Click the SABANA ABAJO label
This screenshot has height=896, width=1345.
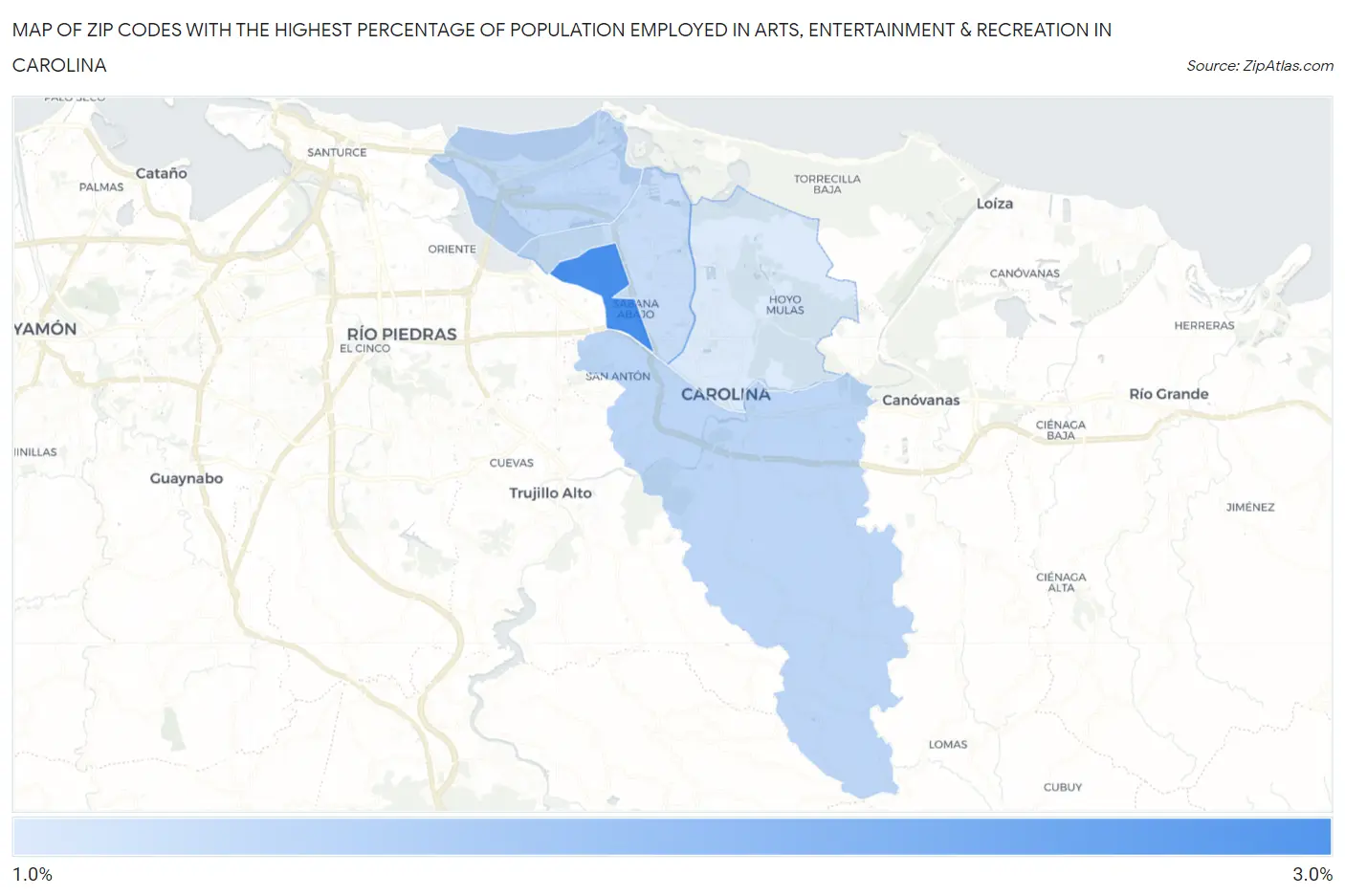pyautogui.click(x=636, y=309)
